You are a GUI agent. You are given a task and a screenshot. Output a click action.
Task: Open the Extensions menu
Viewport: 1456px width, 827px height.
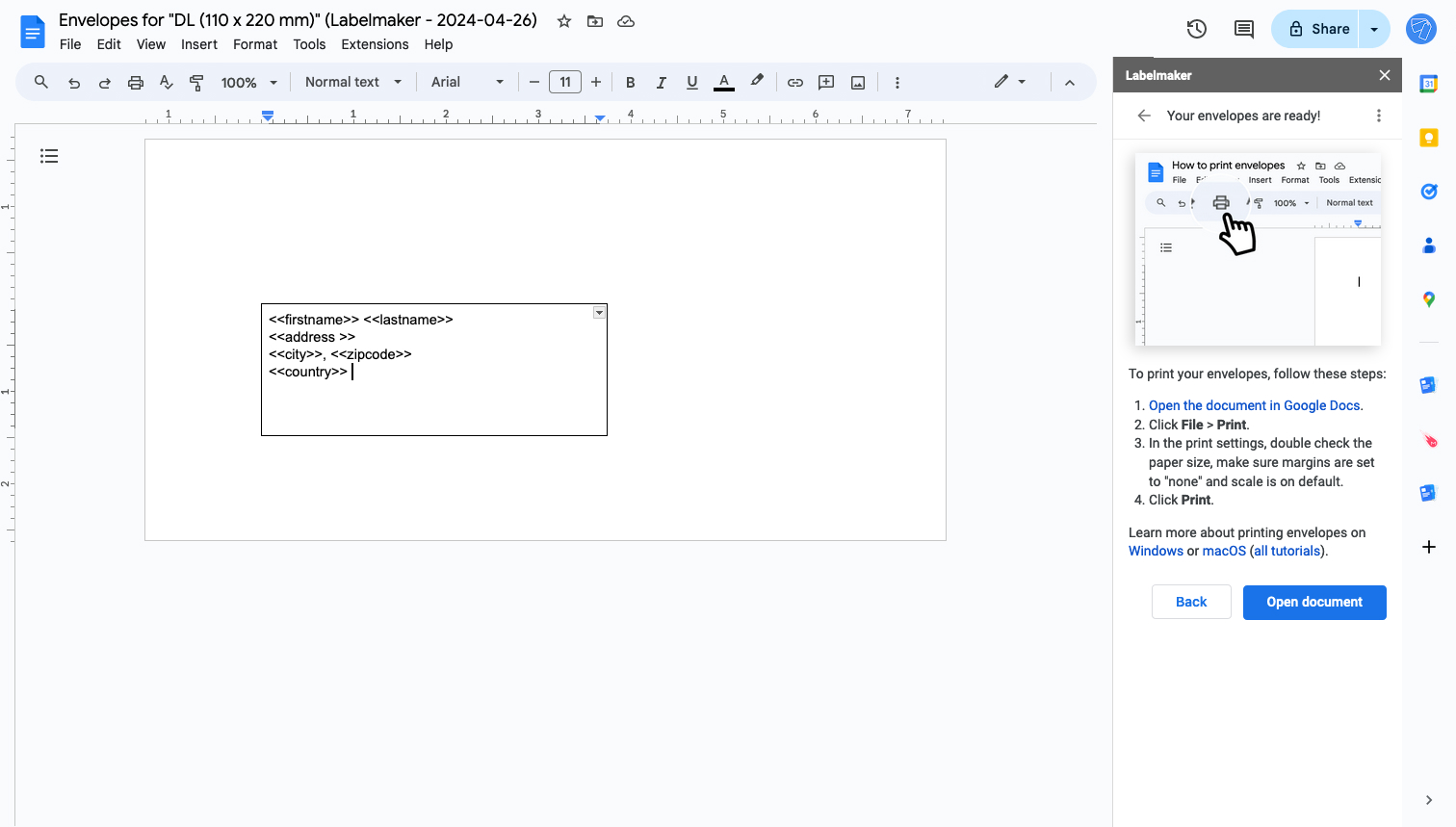click(x=375, y=44)
